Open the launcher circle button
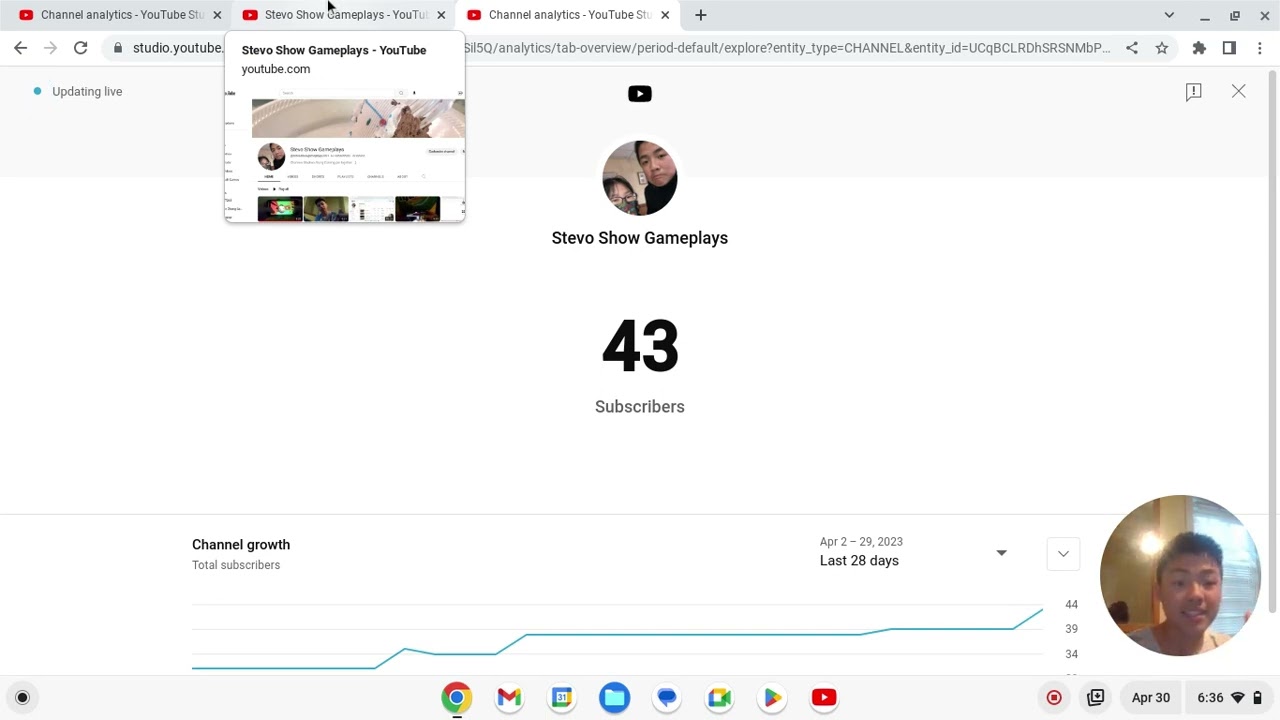Screen dimensions: 1280x720 22,698
